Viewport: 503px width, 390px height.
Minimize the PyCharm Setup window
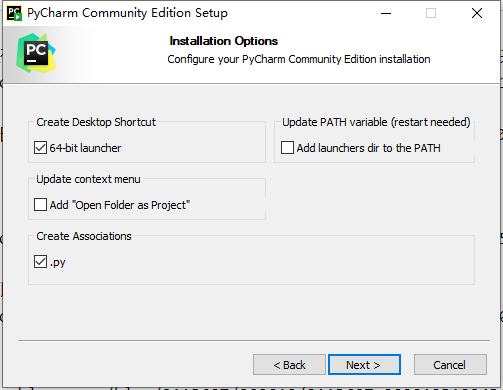(386, 13)
